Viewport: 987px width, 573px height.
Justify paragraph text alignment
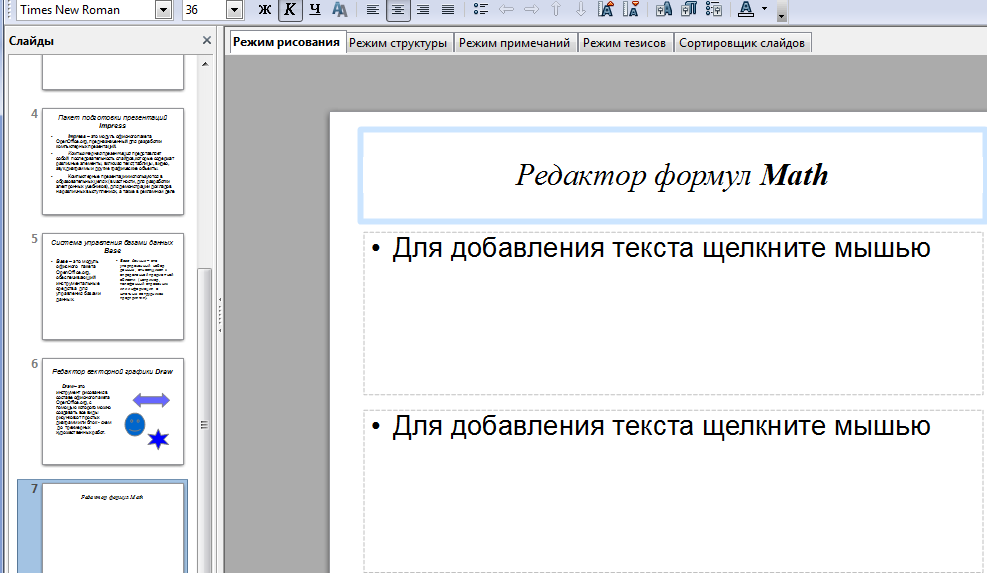(448, 9)
